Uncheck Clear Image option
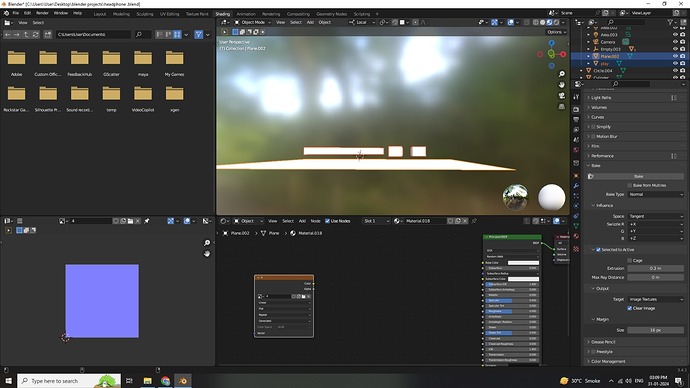This screenshot has width=690, height=388. [x=629, y=308]
